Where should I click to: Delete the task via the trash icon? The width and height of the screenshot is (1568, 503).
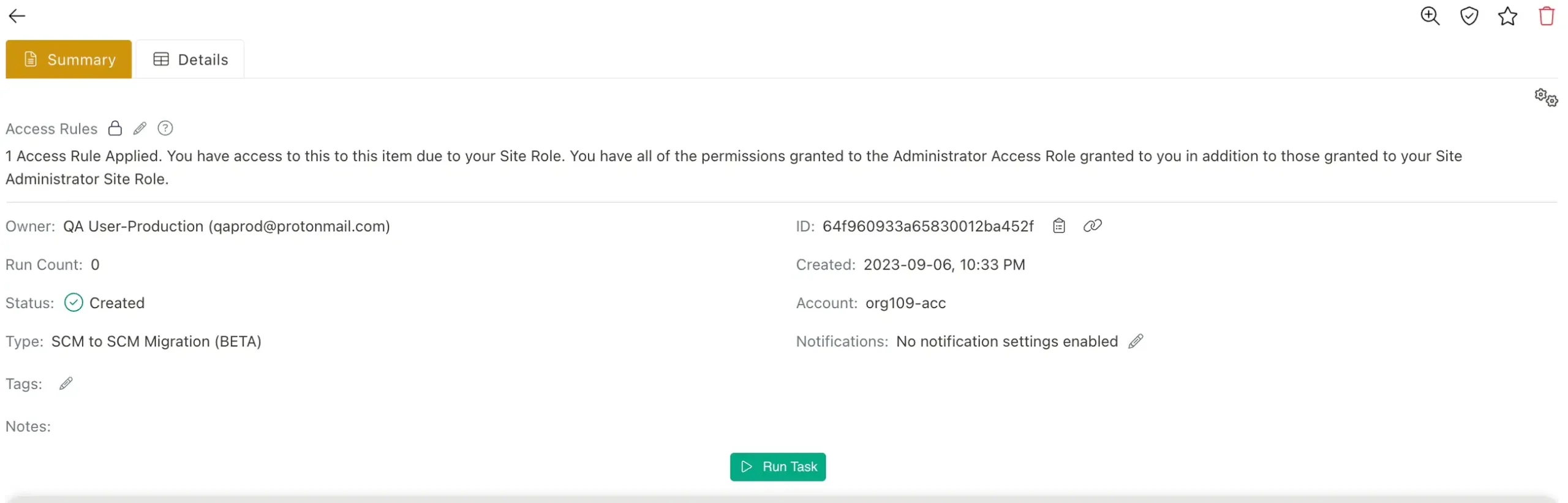1546,16
